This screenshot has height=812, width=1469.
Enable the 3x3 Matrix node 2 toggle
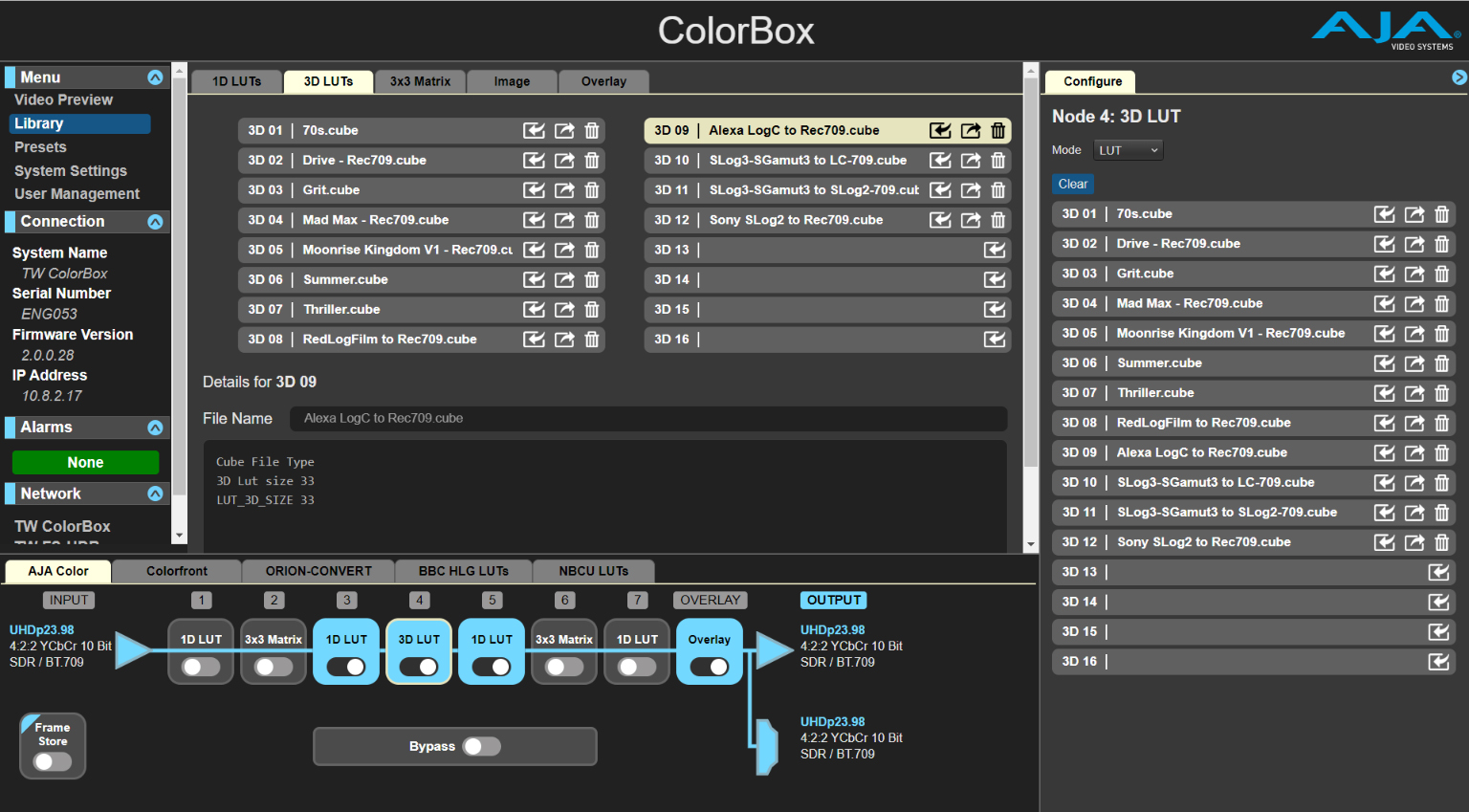(x=273, y=666)
